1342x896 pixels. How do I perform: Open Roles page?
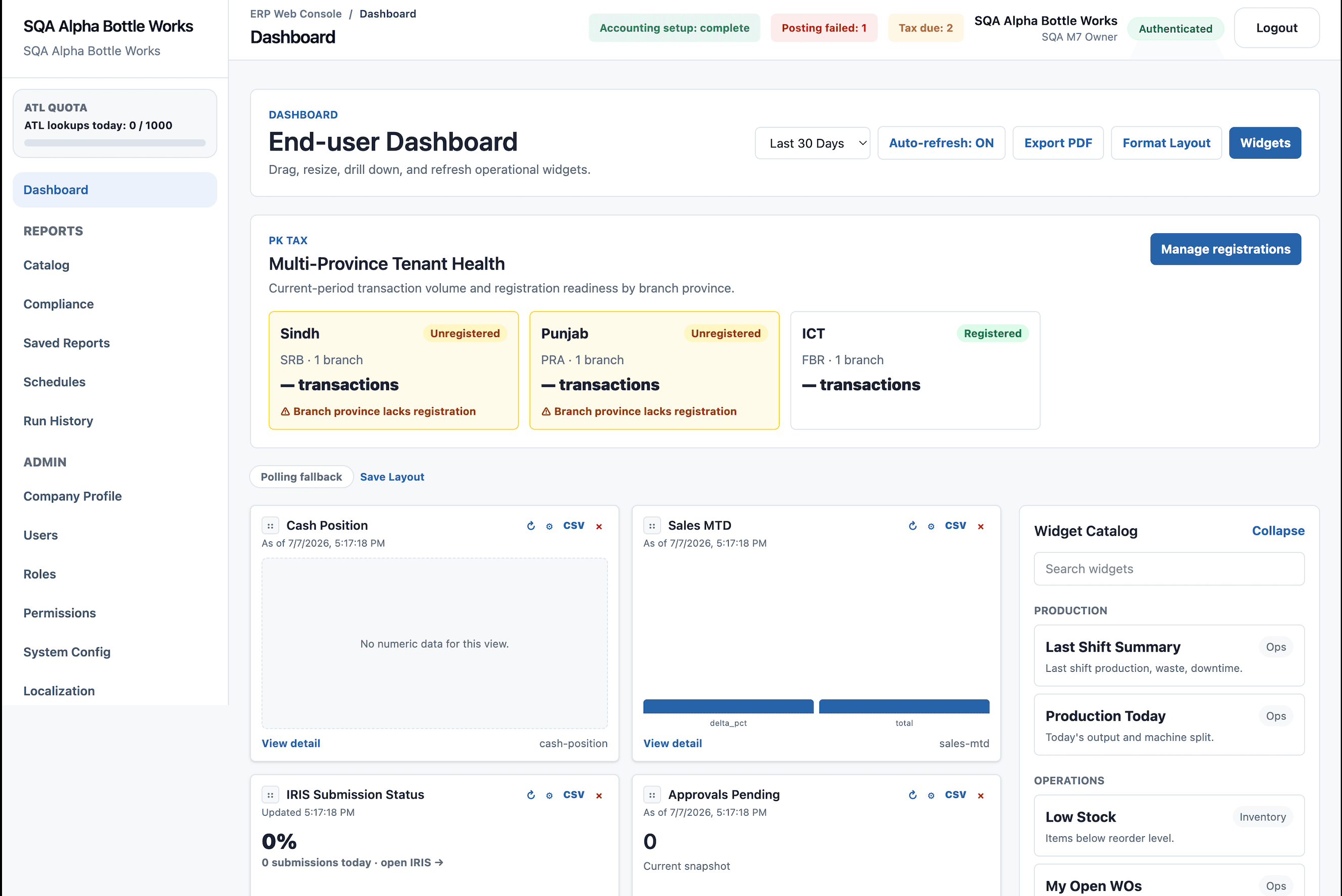[x=39, y=574]
